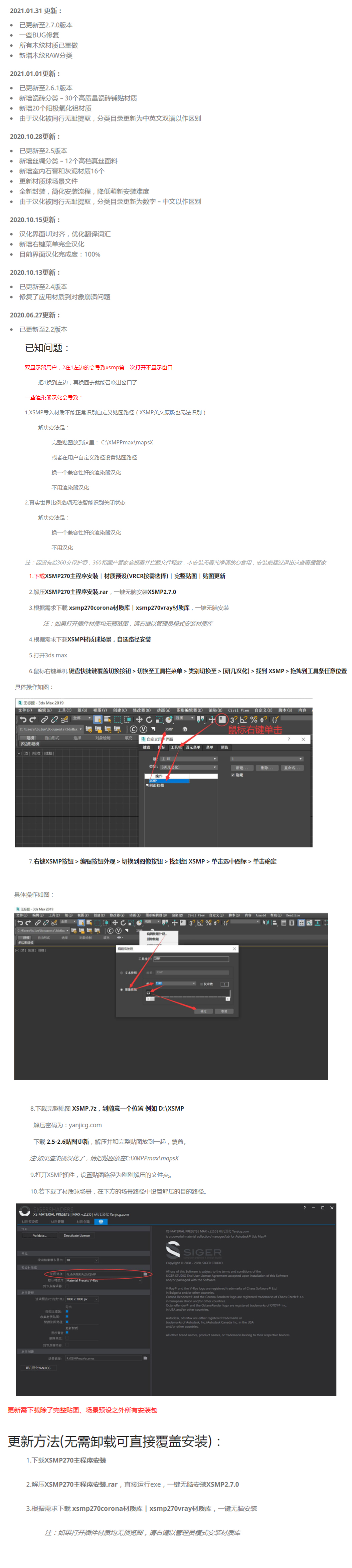Select the 文本按钮 radio option
This screenshot has height=1568, width=352.
pyautogui.click(x=121, y=972)
